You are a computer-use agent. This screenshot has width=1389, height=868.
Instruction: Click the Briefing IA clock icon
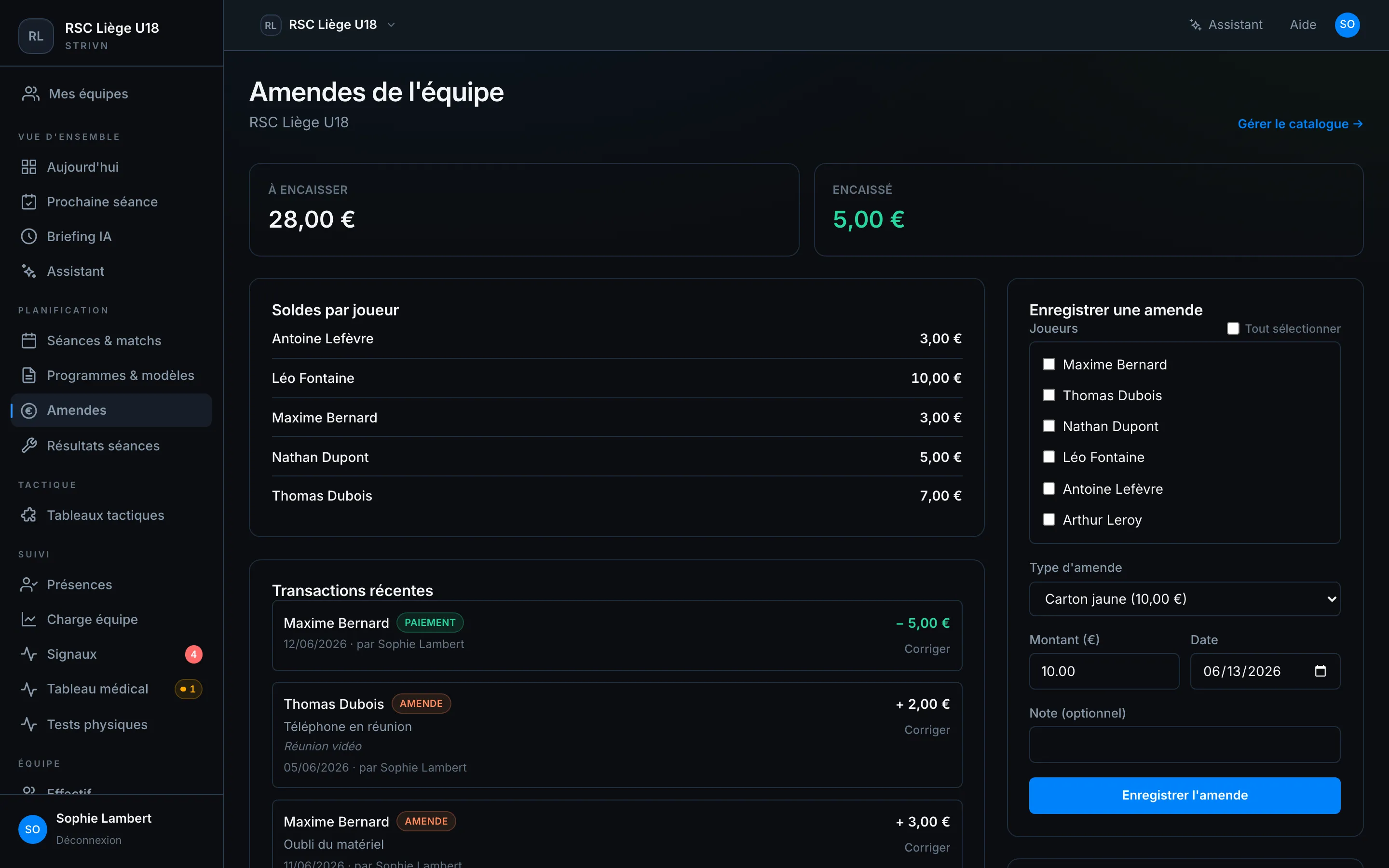(29, 236)
